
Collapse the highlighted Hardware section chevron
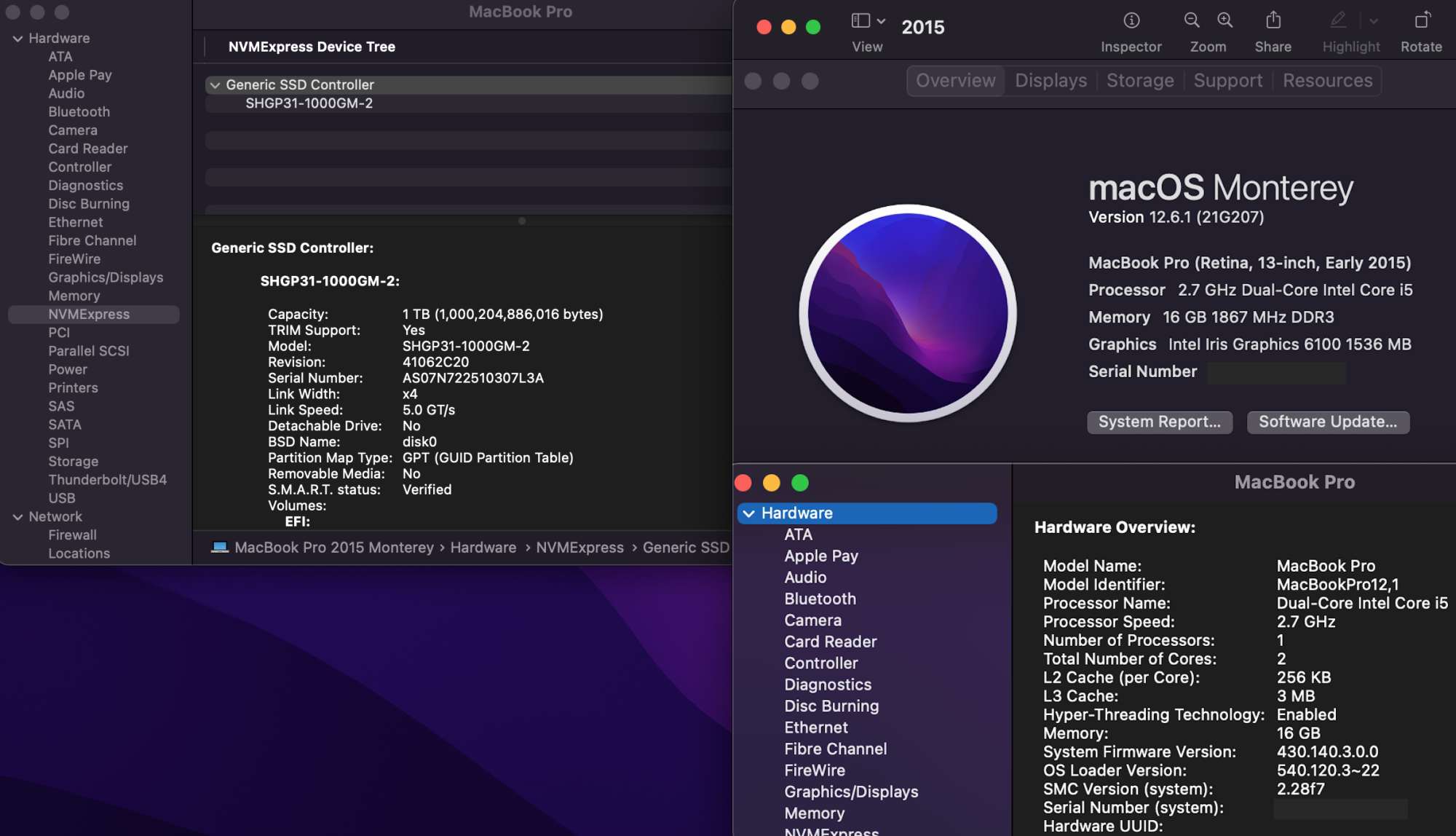748,513
